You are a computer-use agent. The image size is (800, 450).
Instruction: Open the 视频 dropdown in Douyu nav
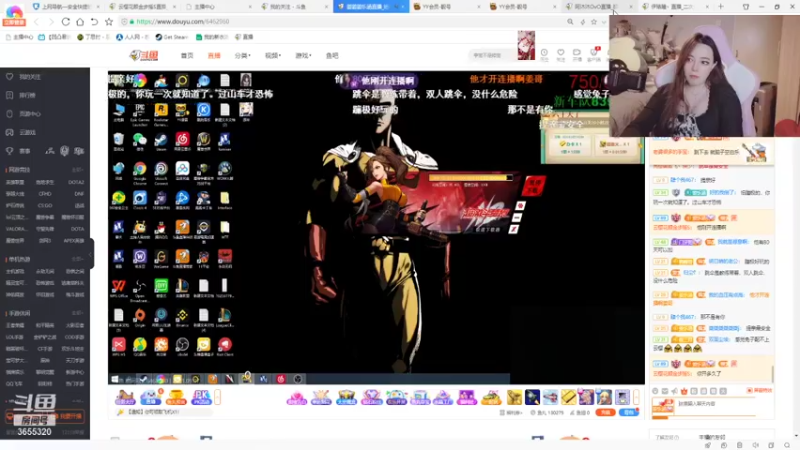click(273, 56)
